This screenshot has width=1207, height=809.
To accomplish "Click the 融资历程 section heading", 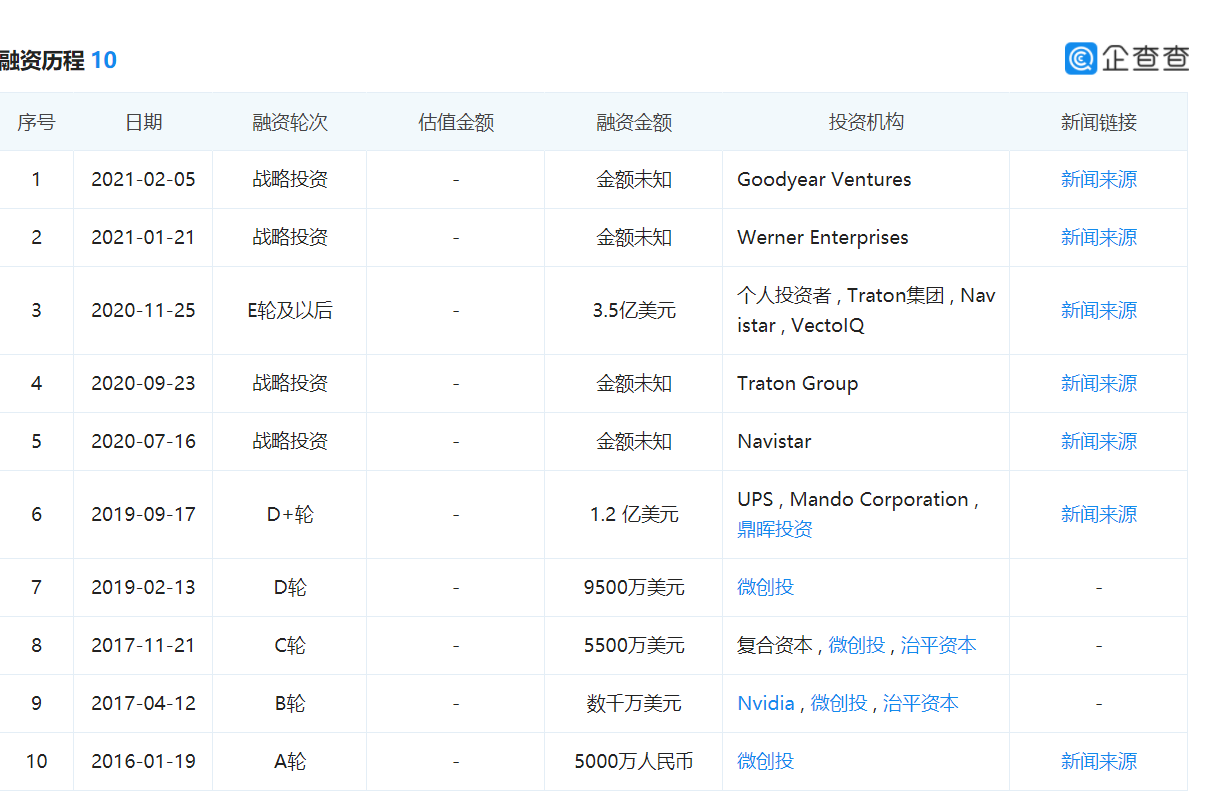I will (x=42, y=60).
